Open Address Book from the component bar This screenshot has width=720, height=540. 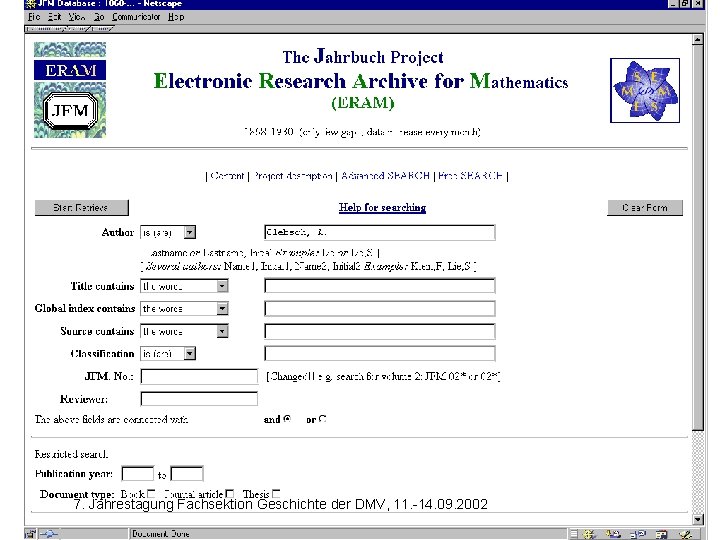tap(661, 534)
